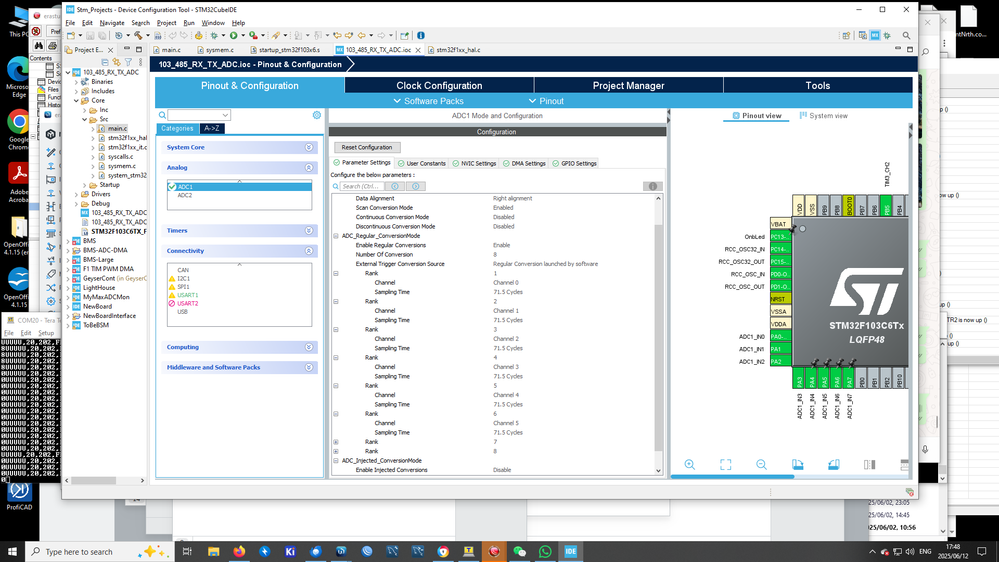Open the Windows Start menu
999x562 pixels.
[x=12, y=551]
